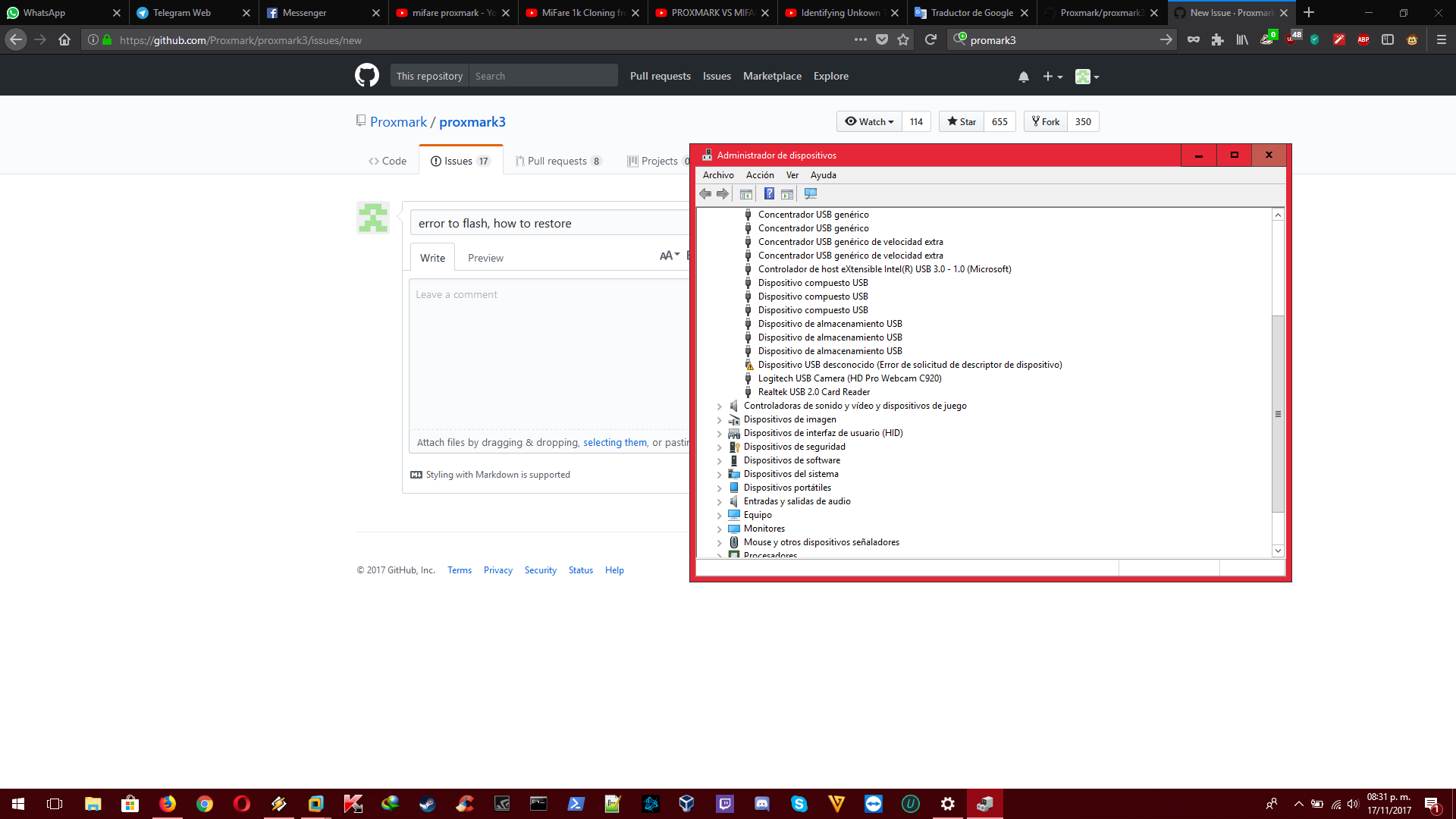Bookmark the page using the address bar star
Viewport: 1456px width, 819px height.
click(x=903, y=39)
